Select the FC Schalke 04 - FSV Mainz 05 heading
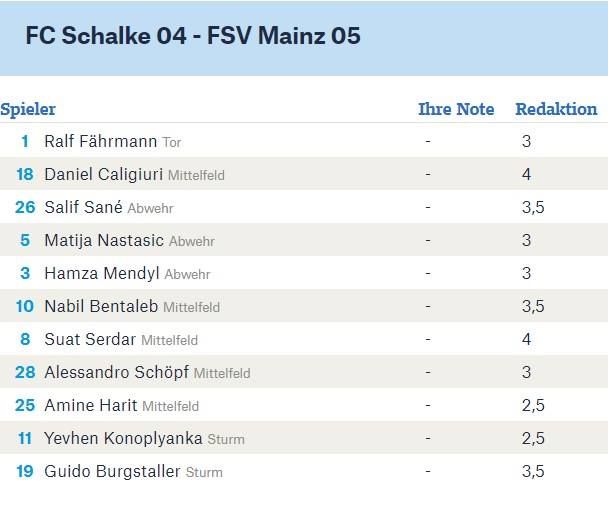608x508 pixels. pos(193,35)
